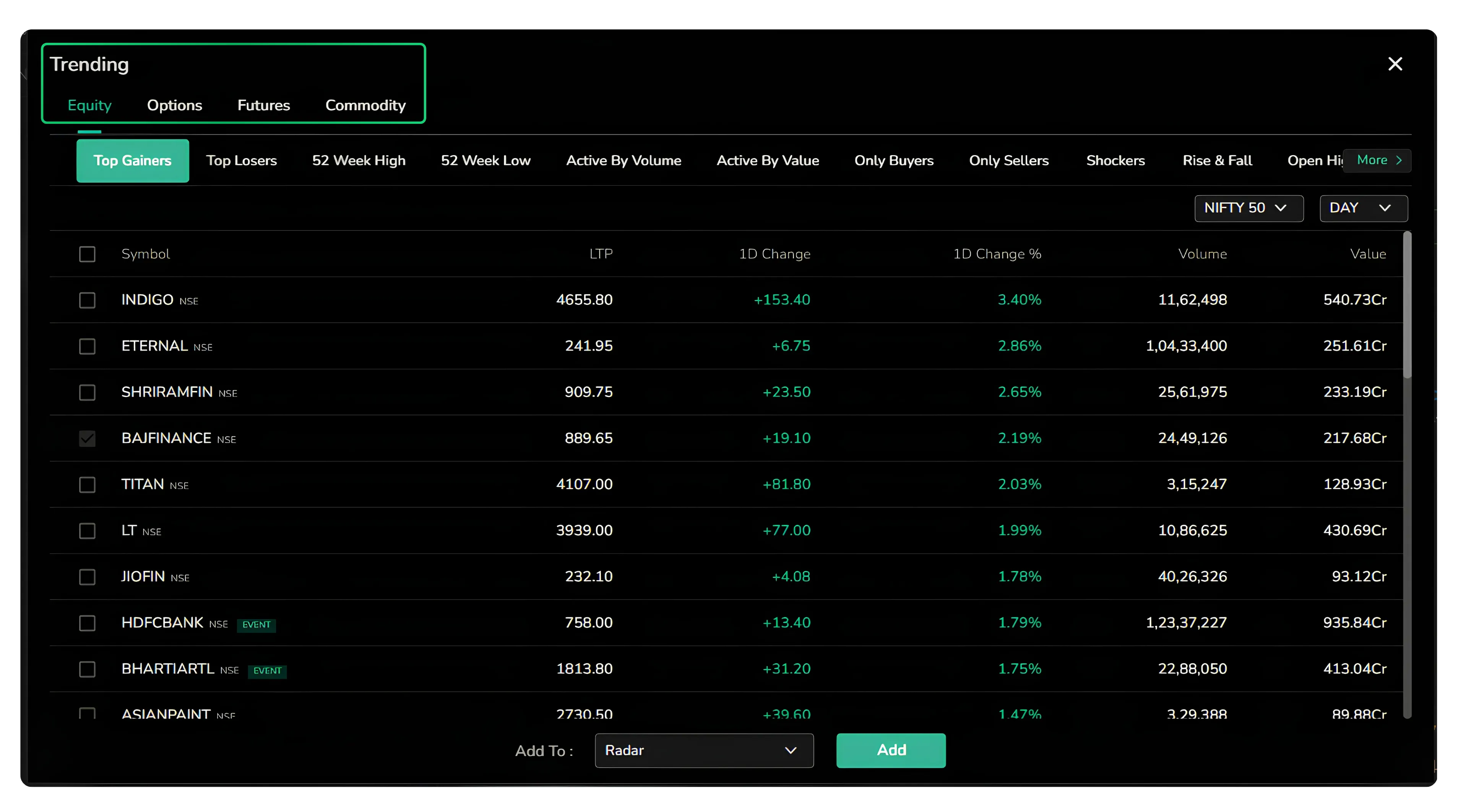
Task: Open the Commodity tab
Action: pos(365,105)
